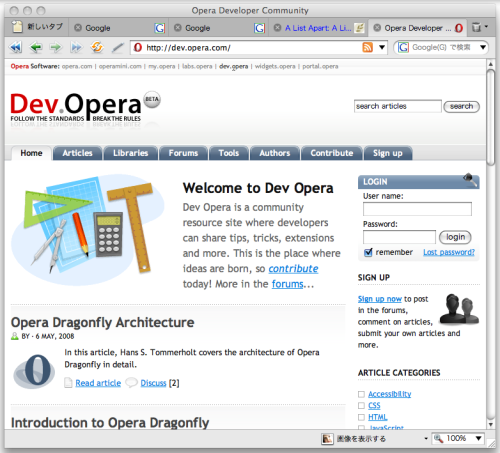Focus the Password input field
This screenshot has width=500, height=453.
click(399, 237)
